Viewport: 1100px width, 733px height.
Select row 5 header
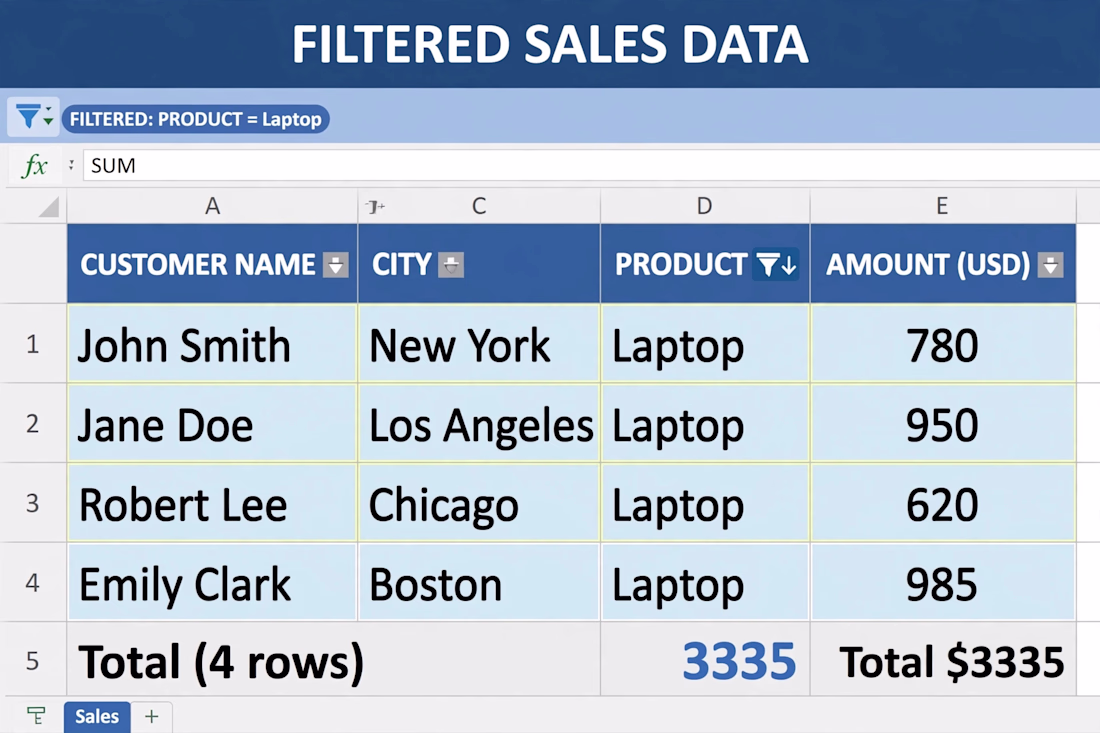tap(33, 660)
